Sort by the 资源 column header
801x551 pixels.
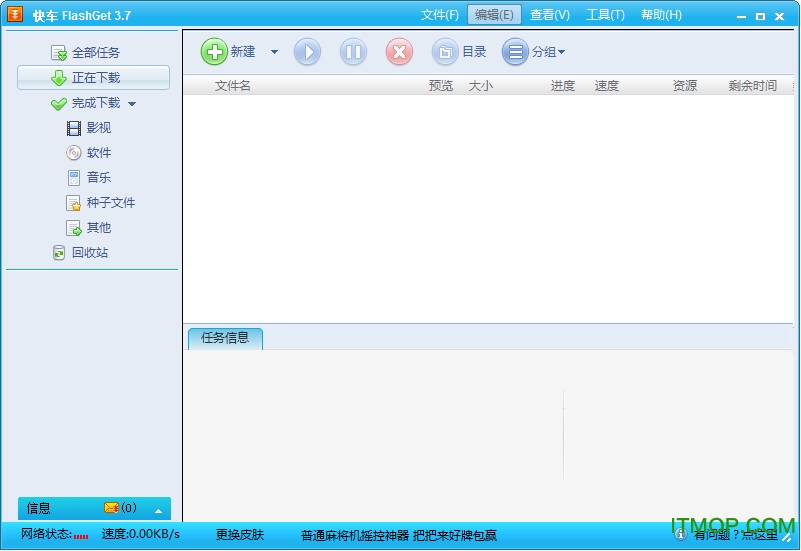pos(685,86)
